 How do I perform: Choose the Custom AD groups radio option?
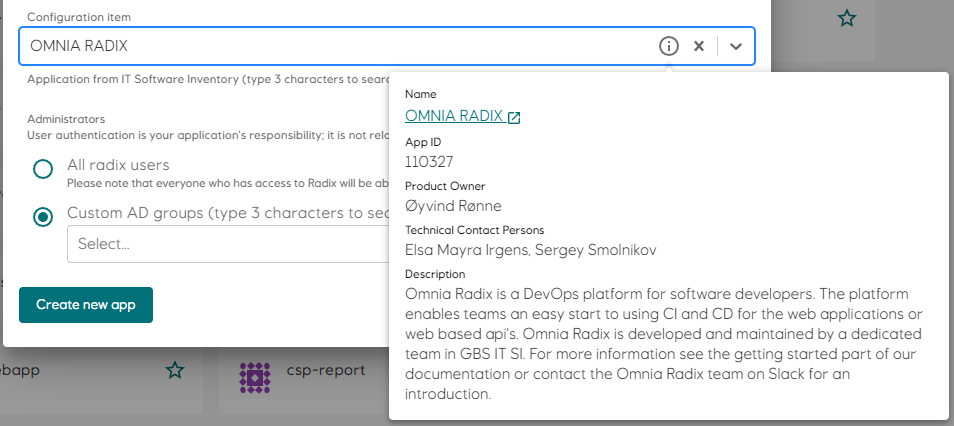pos(43,216)
